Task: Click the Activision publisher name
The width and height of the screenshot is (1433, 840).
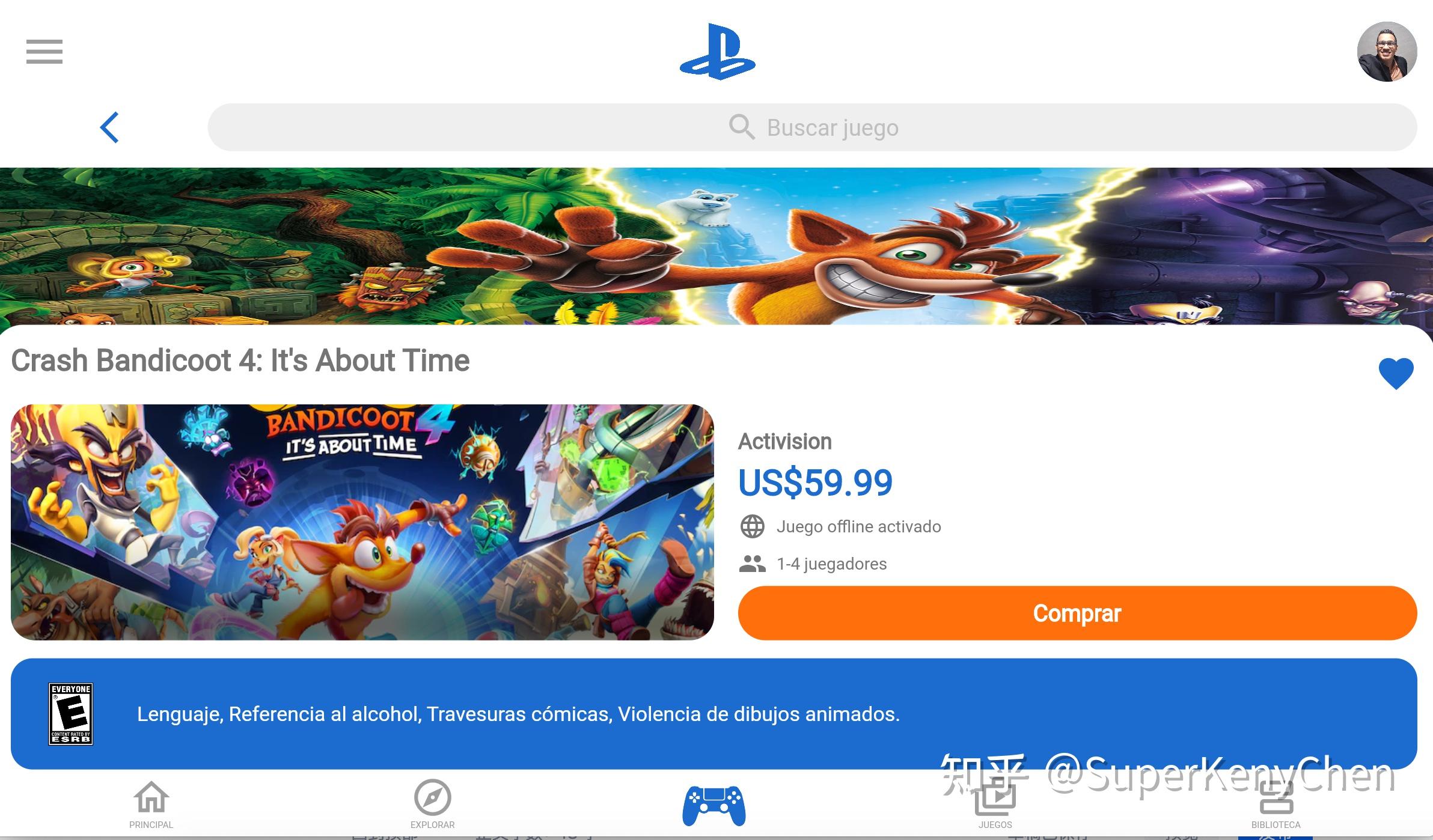Action: coord(785,442)
